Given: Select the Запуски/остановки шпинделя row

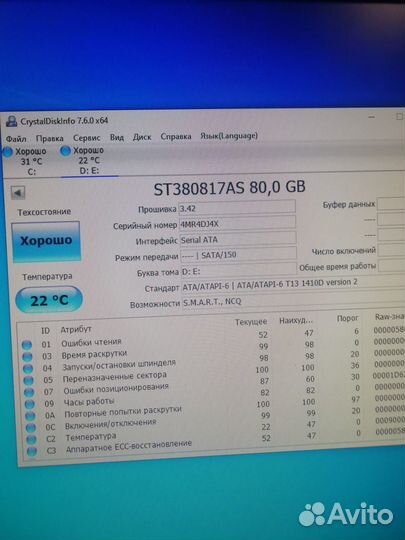Looking at the screenshot, I should 214,362.
